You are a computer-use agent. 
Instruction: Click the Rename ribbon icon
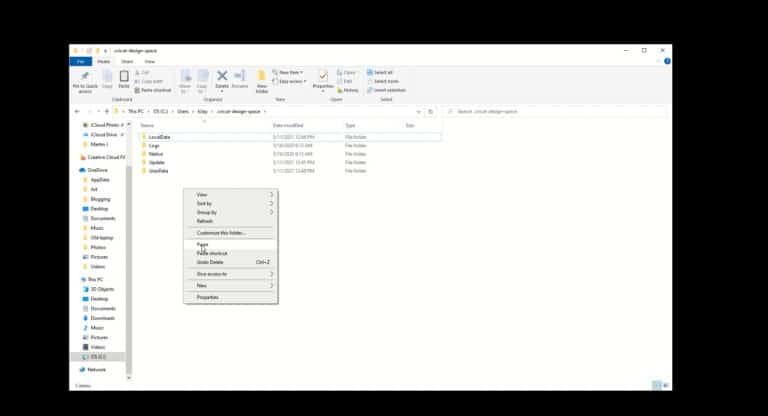coord(240,78)
